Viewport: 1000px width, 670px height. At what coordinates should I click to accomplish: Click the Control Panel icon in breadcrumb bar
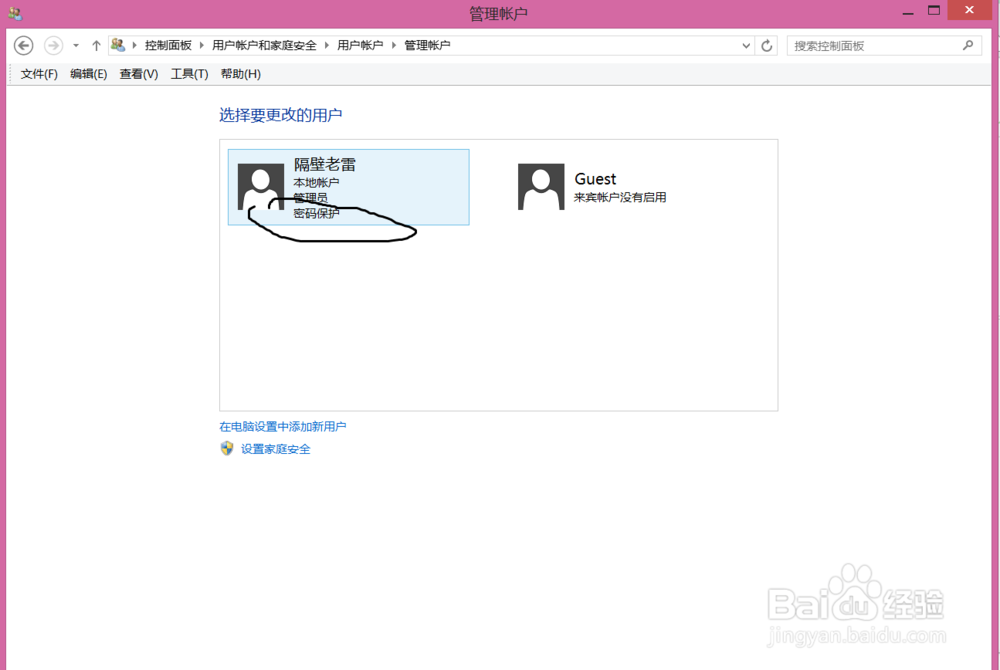tap(118, 45)
